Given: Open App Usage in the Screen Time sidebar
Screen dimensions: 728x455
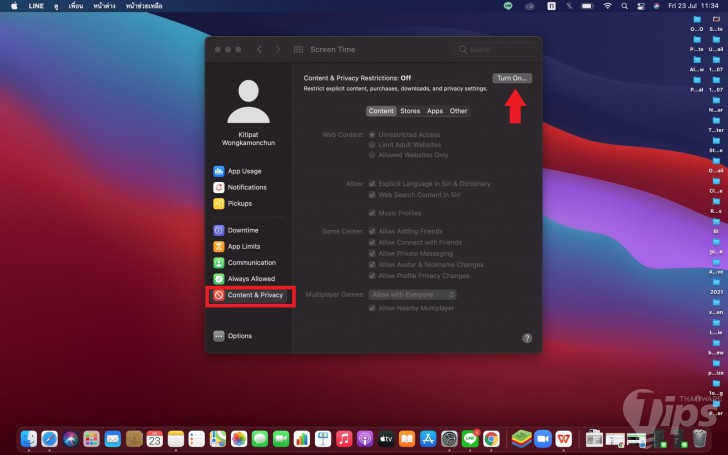Looking at the screenshot, I should coord(237,171).
